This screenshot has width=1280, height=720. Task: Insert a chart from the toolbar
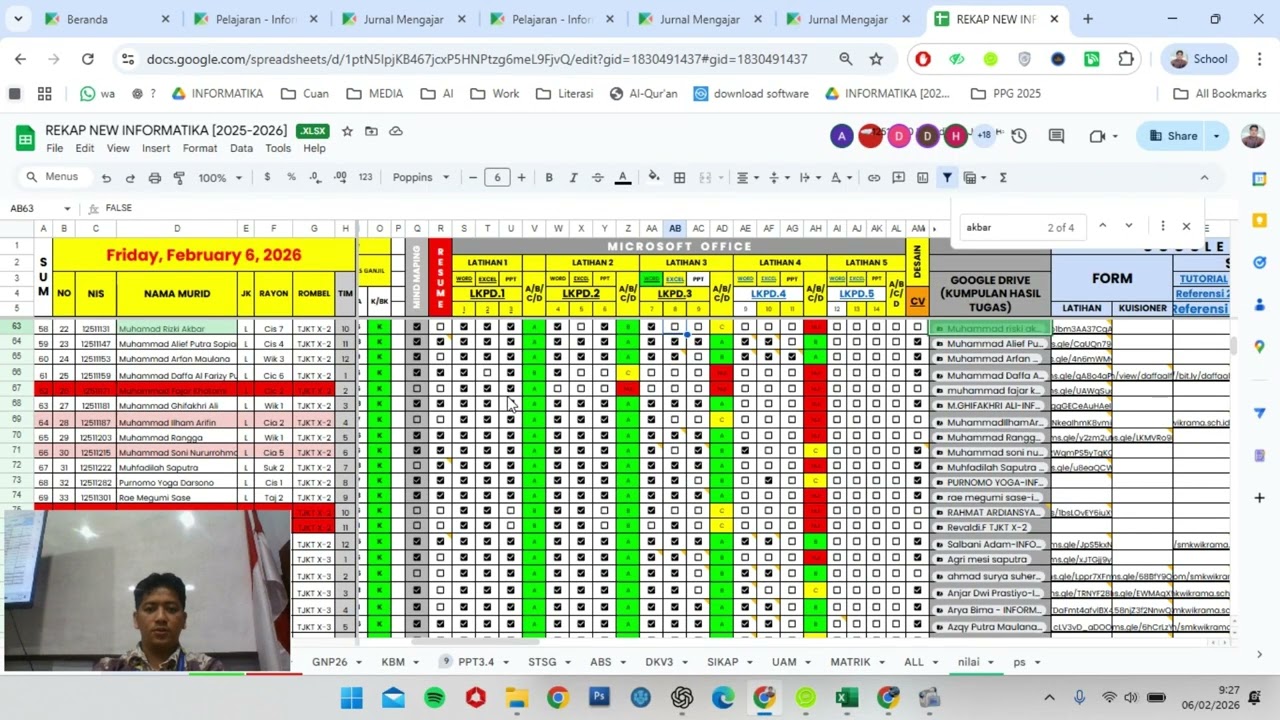pyautogui.click(x=923, y=178)
